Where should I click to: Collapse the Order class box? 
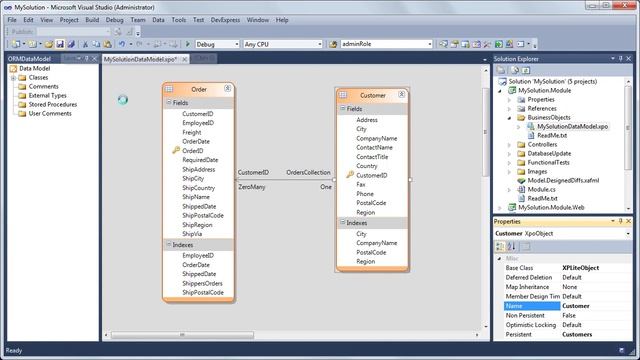[227, 88]
